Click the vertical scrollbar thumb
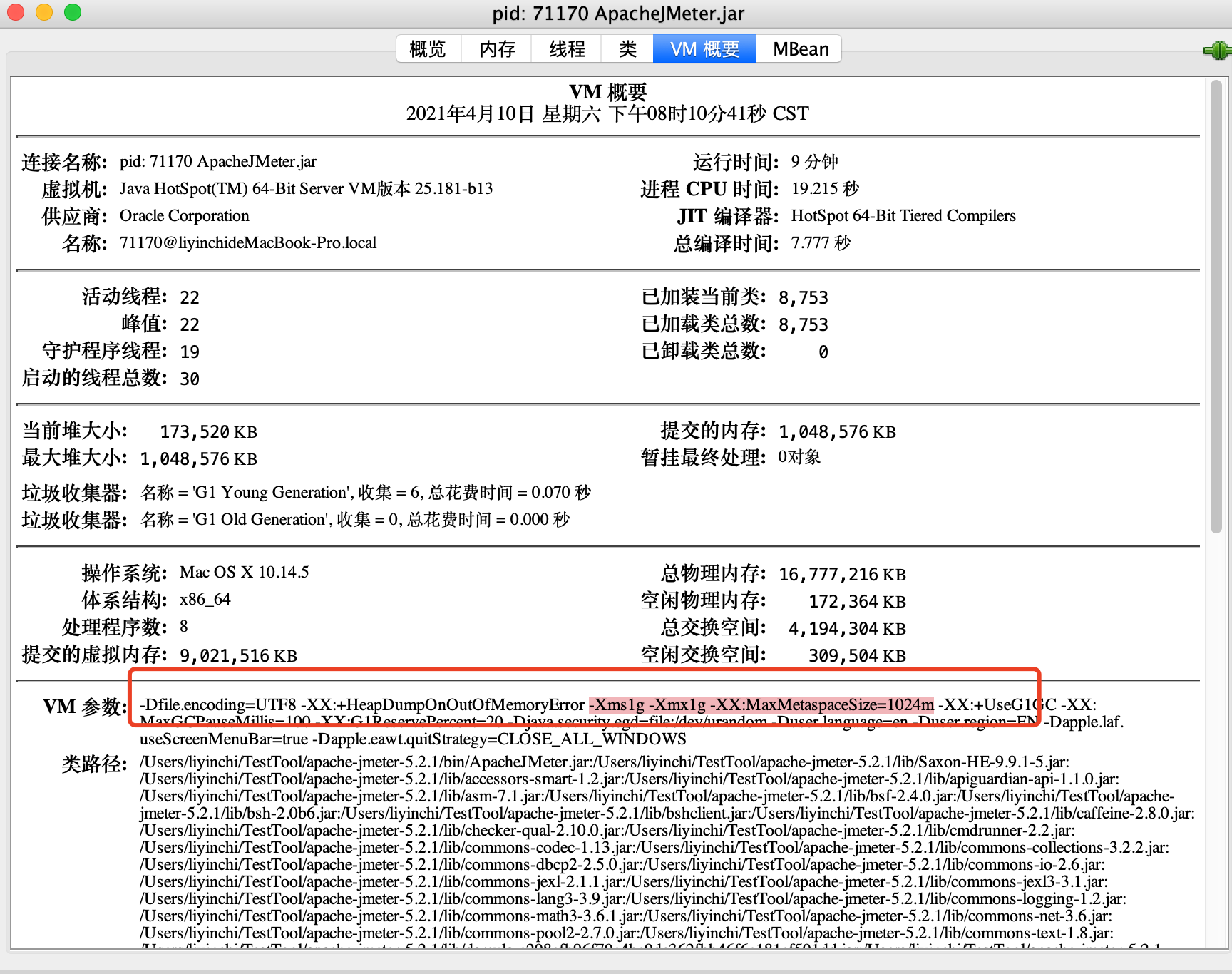Screen dimensions: 1232x974 point(1216,307)
